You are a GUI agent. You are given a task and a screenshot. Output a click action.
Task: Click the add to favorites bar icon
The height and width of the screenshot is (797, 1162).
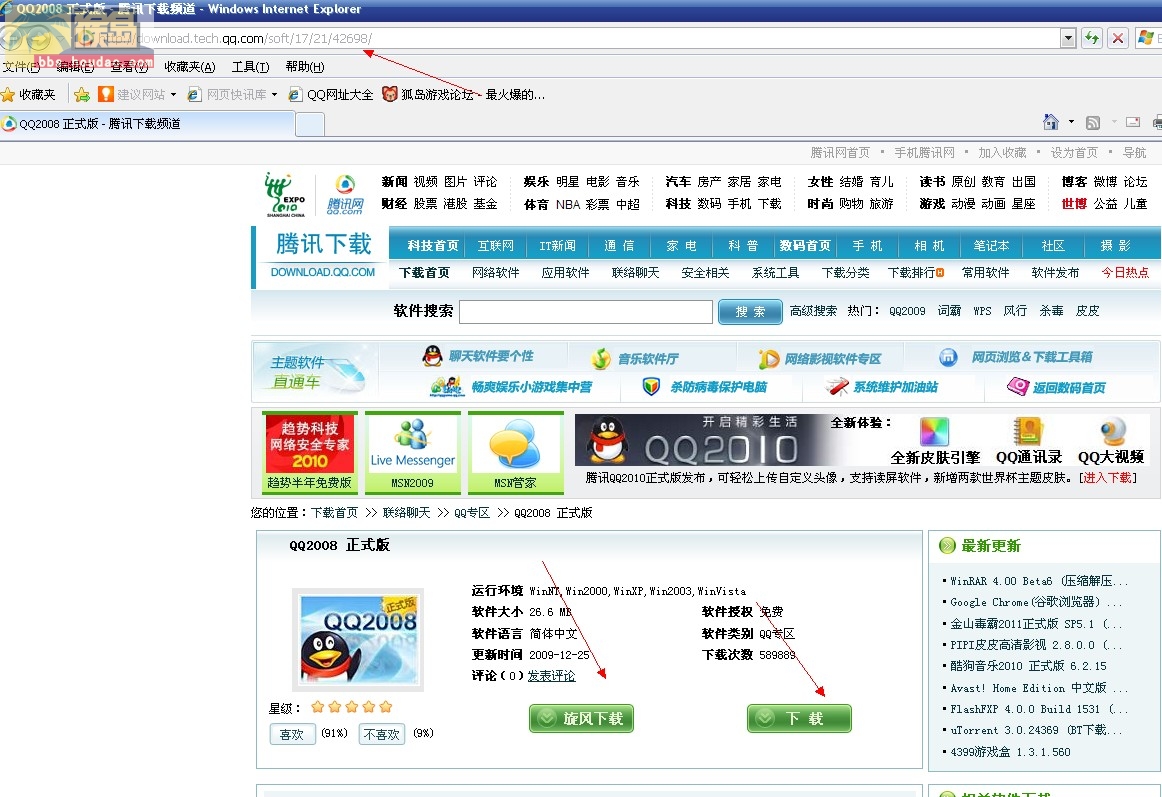coord(82,94)
